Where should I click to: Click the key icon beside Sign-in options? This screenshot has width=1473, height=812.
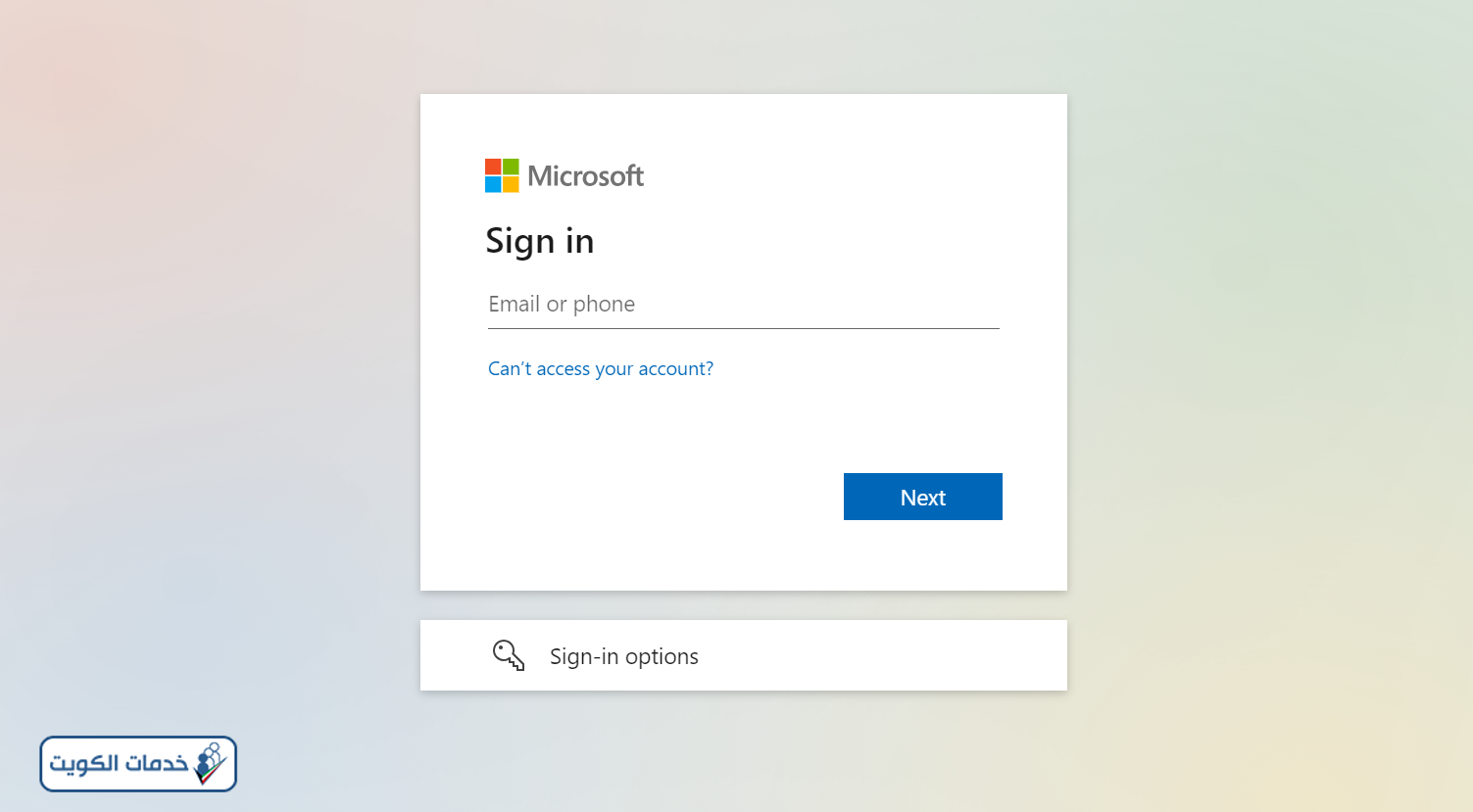tap(509, 655)
